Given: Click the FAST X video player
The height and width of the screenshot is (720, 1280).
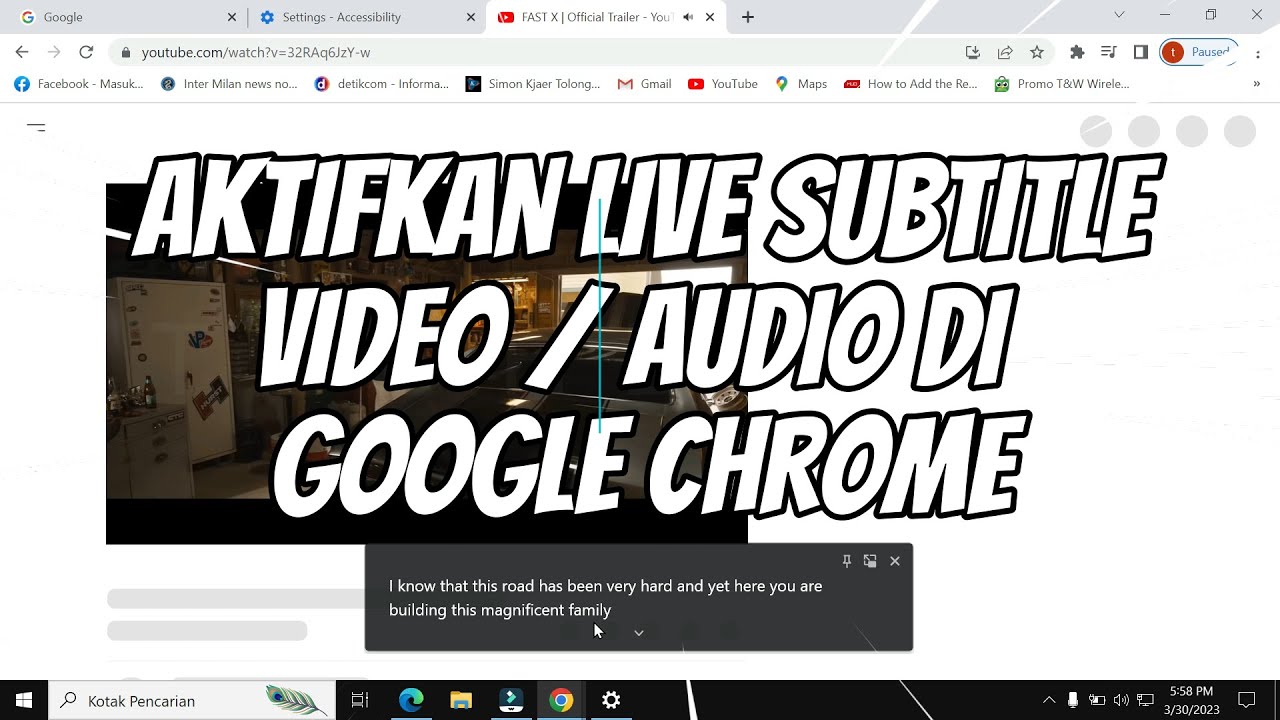Looking at the screenshot, I should pos(427,364).
